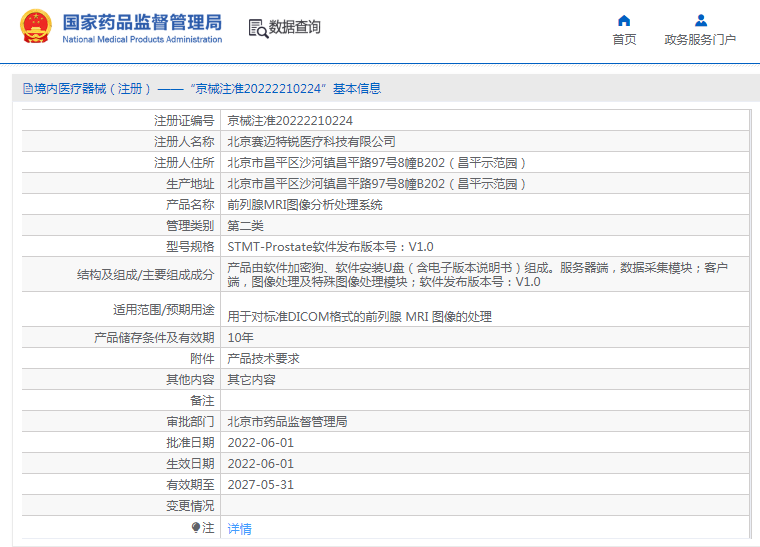Image resolution: width=760 pixels, height=547 pixels.
Task: Click the document icon before 境内医疗器械
Action: [28, 89]
